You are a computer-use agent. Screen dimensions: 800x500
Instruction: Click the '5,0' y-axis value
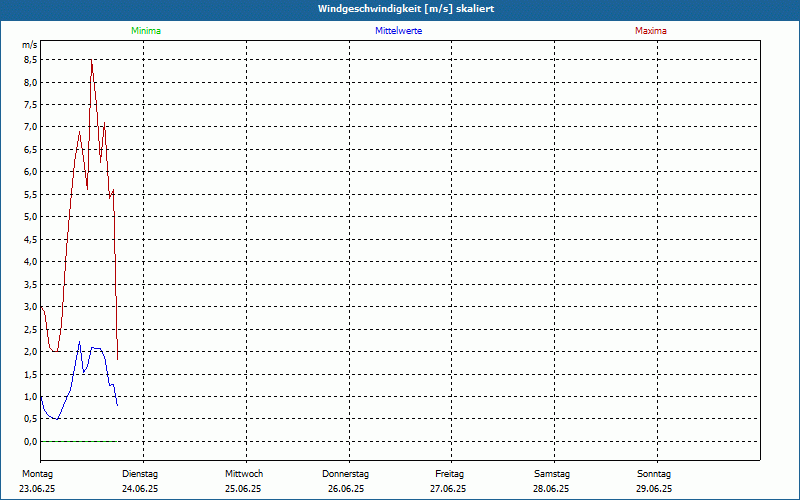pos(31,217)
